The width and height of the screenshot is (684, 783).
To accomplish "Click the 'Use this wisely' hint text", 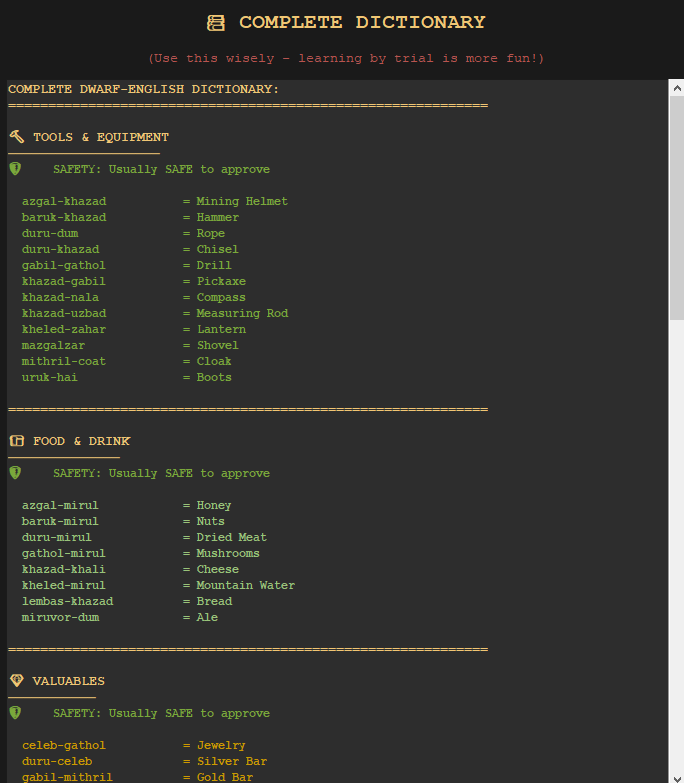I will click(346, 58).
